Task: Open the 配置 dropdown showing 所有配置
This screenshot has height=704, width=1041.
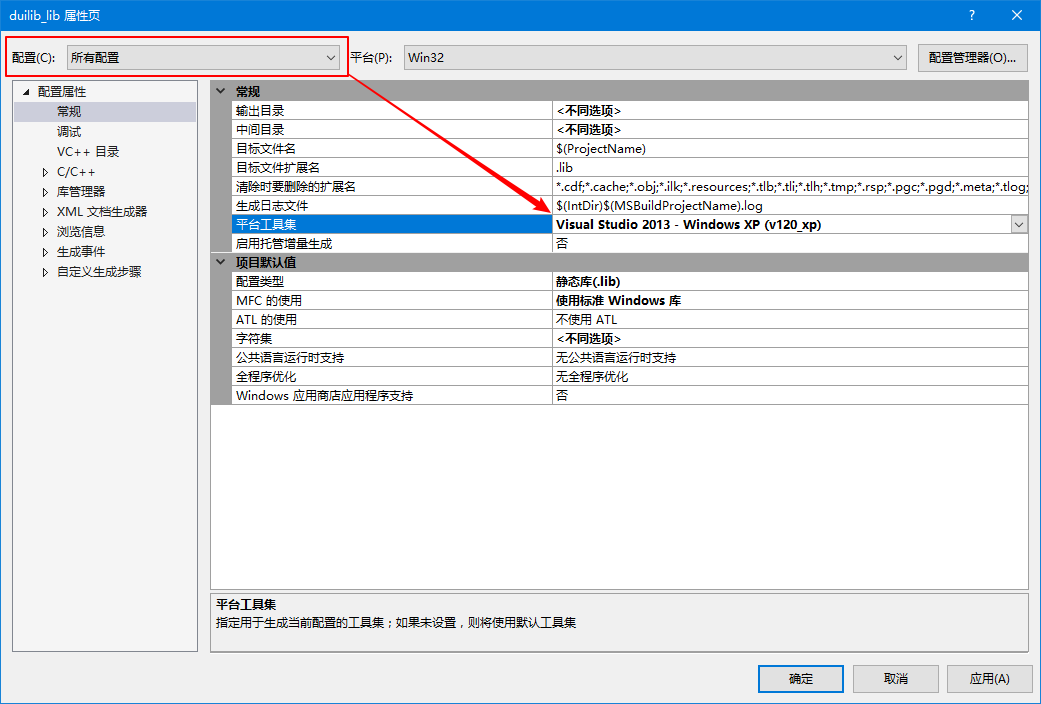Action: pyautogui.click(x=203, y=58)
